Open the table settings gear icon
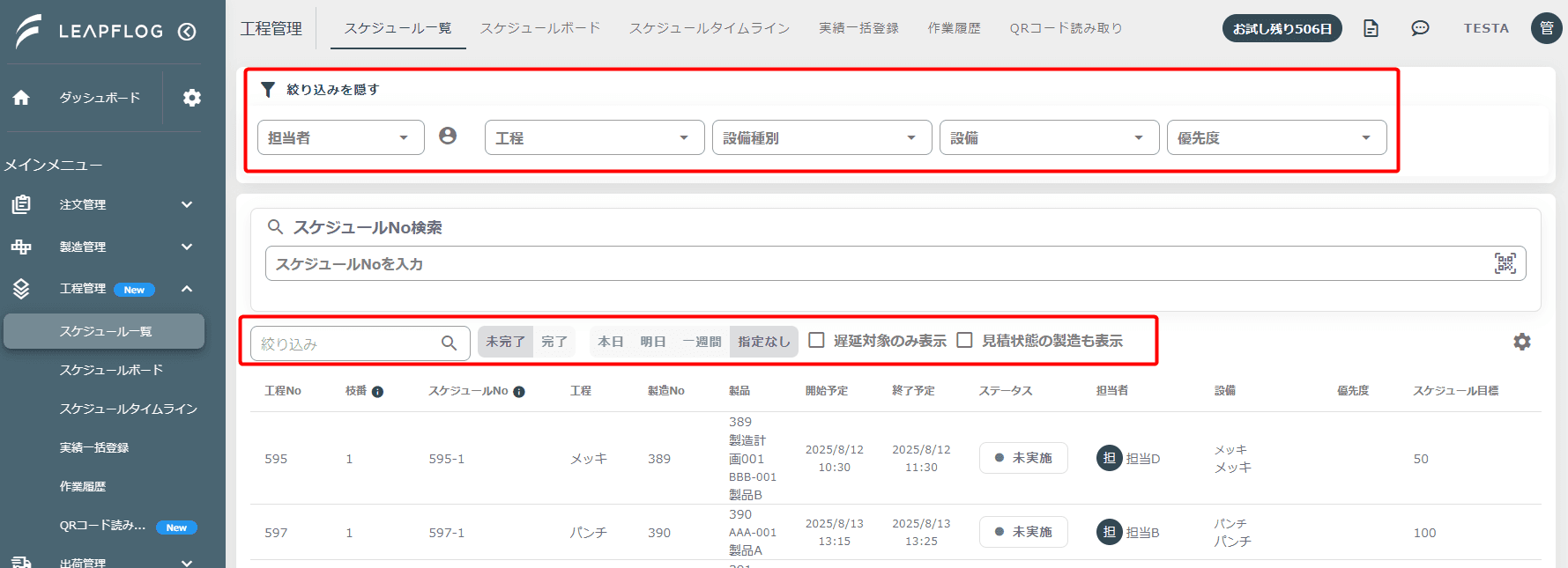Screen dimensions: 1568x568 (x=1522, y=342)
